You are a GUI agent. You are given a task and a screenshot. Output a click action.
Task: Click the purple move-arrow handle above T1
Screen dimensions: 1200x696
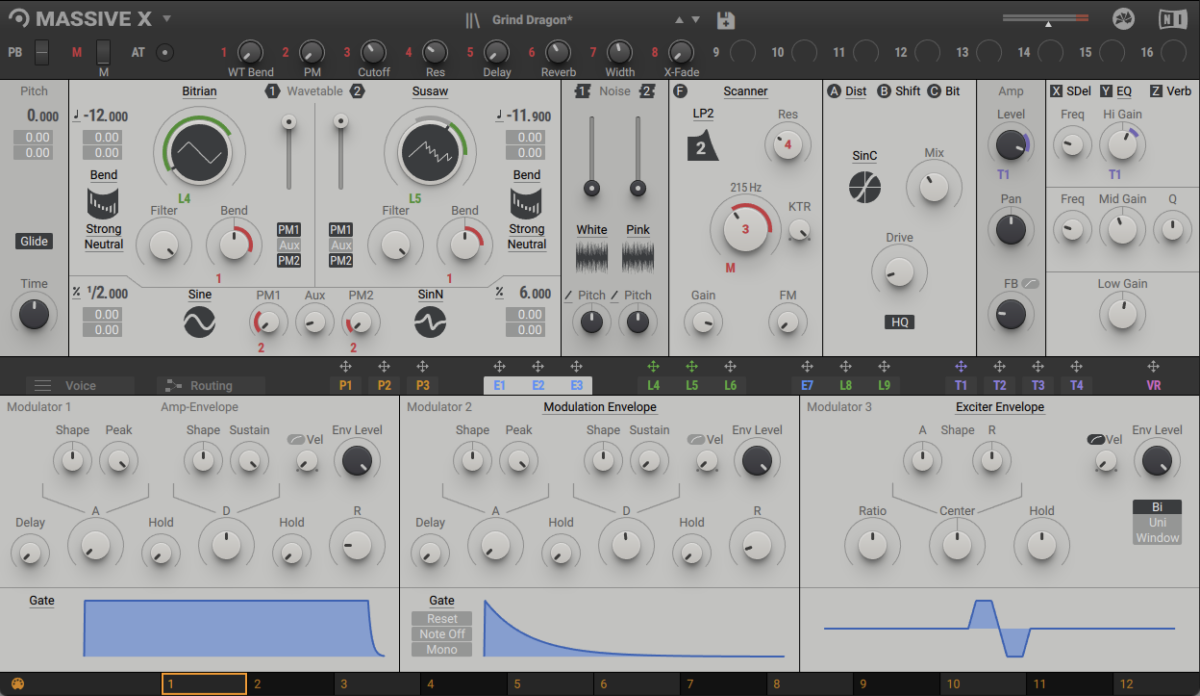(961, 367)
